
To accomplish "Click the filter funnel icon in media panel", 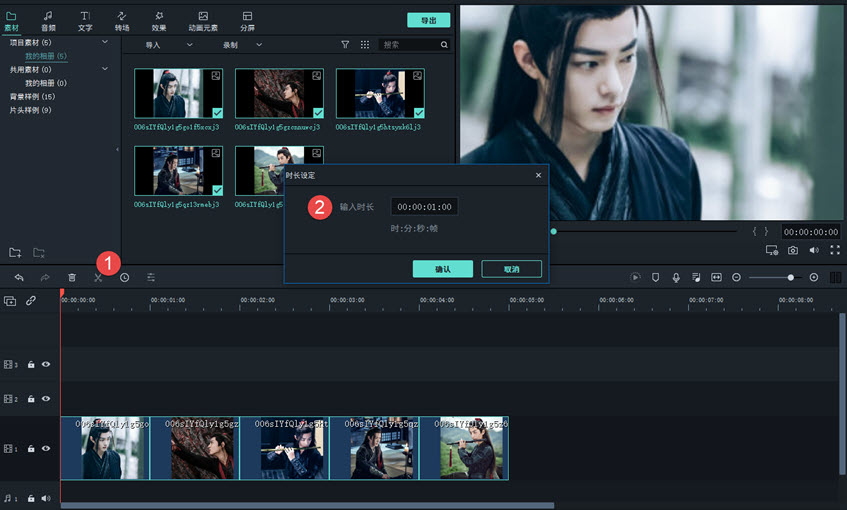I will point(345,45).
